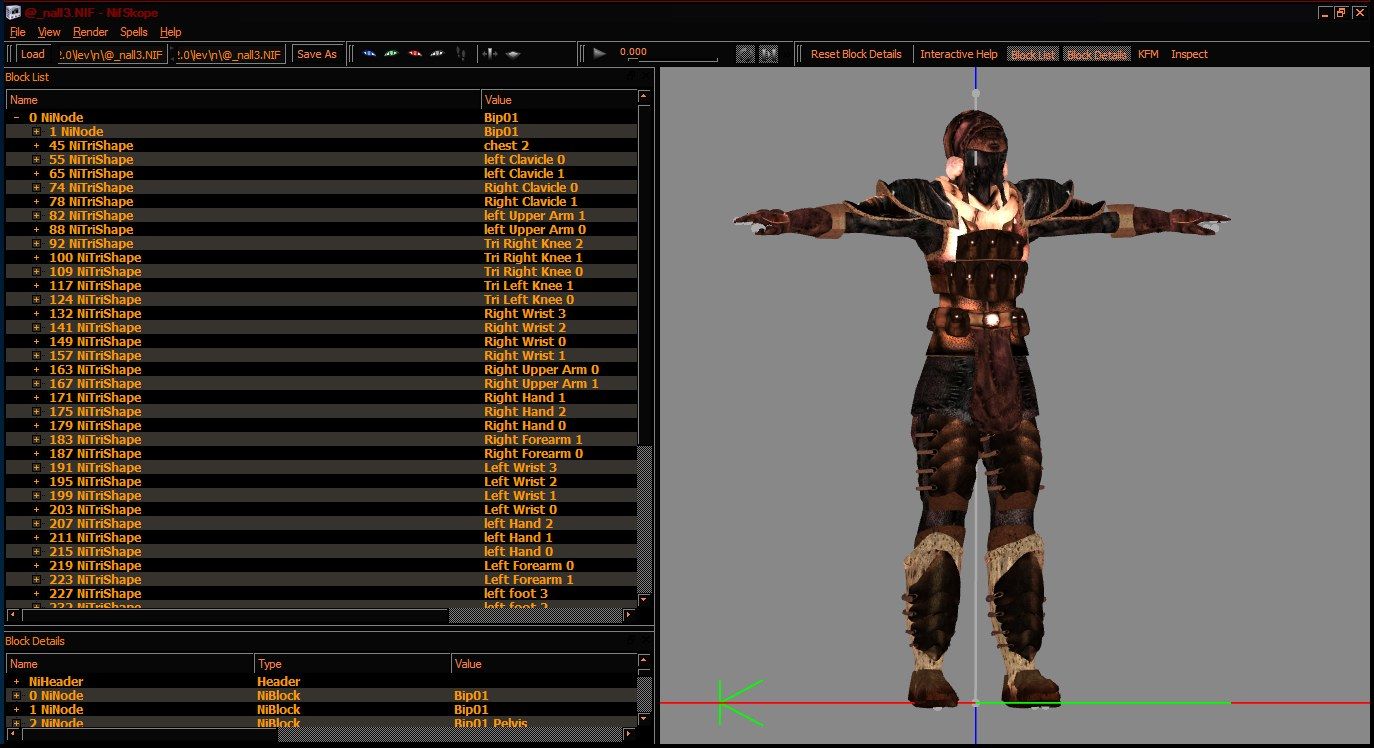This screenshot has width=1374, height=748.
Task: Click the Type column header in Block Details
Action: pyautogui.click(x=353, y=664)
